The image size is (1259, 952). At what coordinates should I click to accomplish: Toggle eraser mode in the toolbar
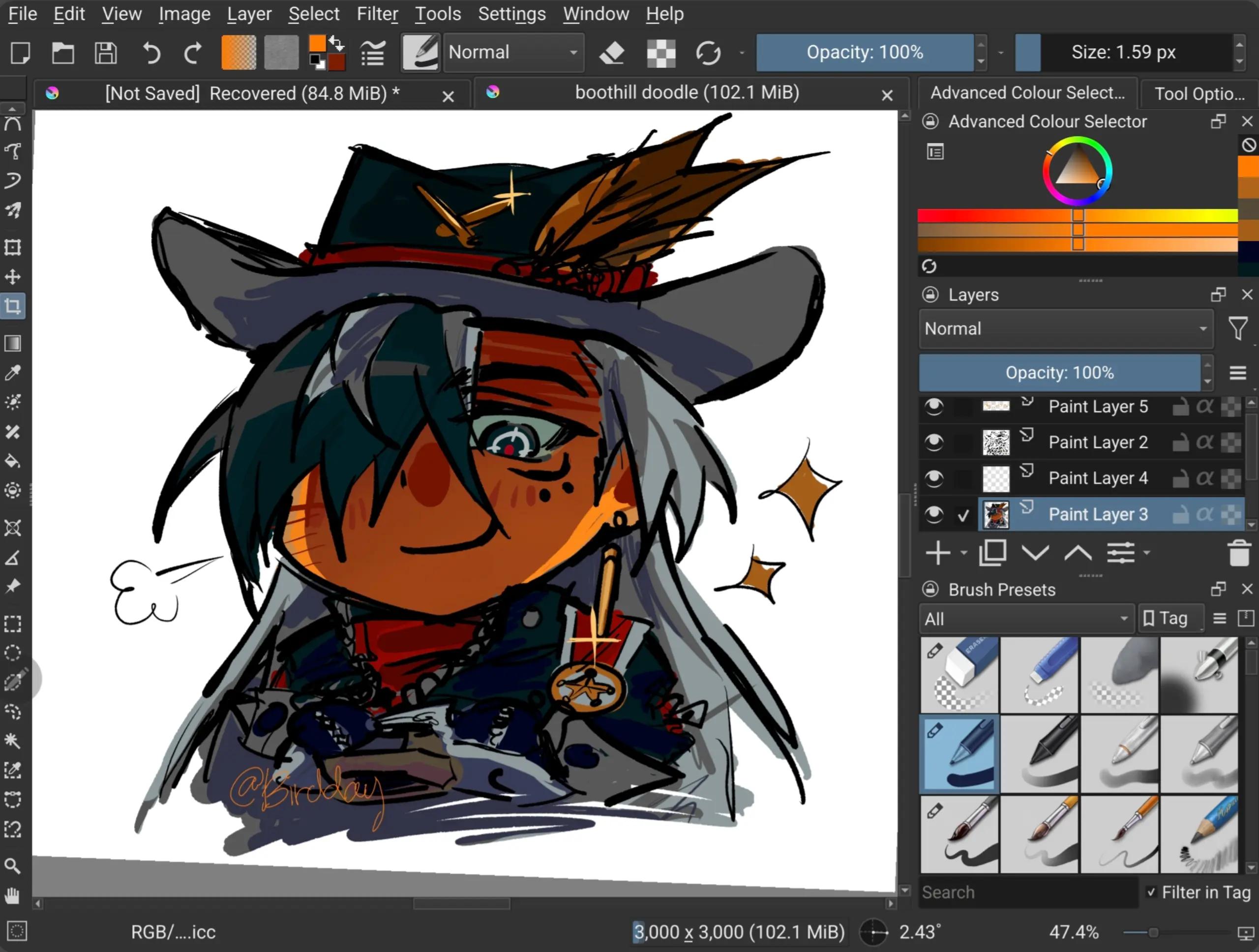tap(612, 53)
